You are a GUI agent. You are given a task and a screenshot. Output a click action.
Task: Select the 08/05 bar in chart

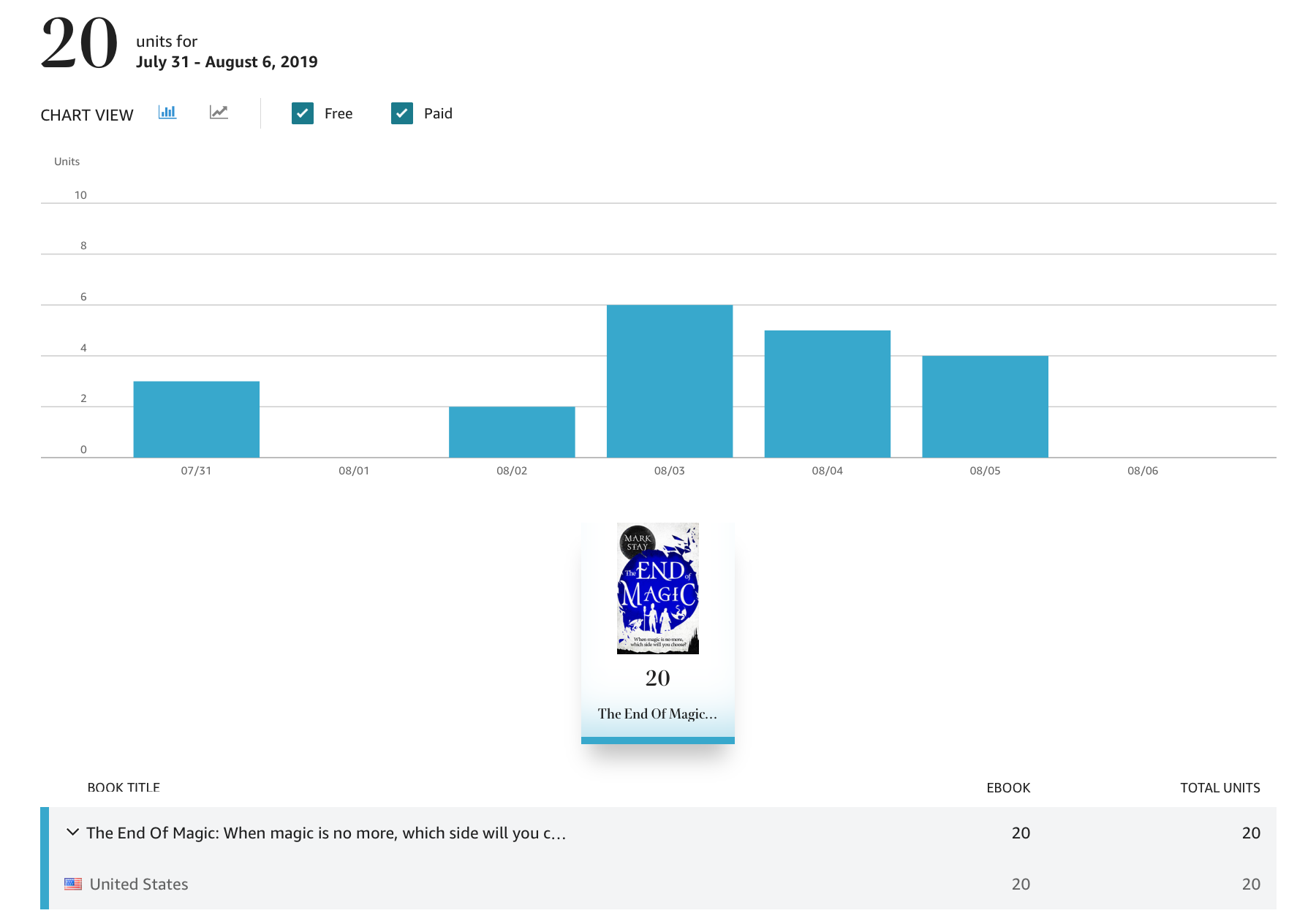click(985, 406)
